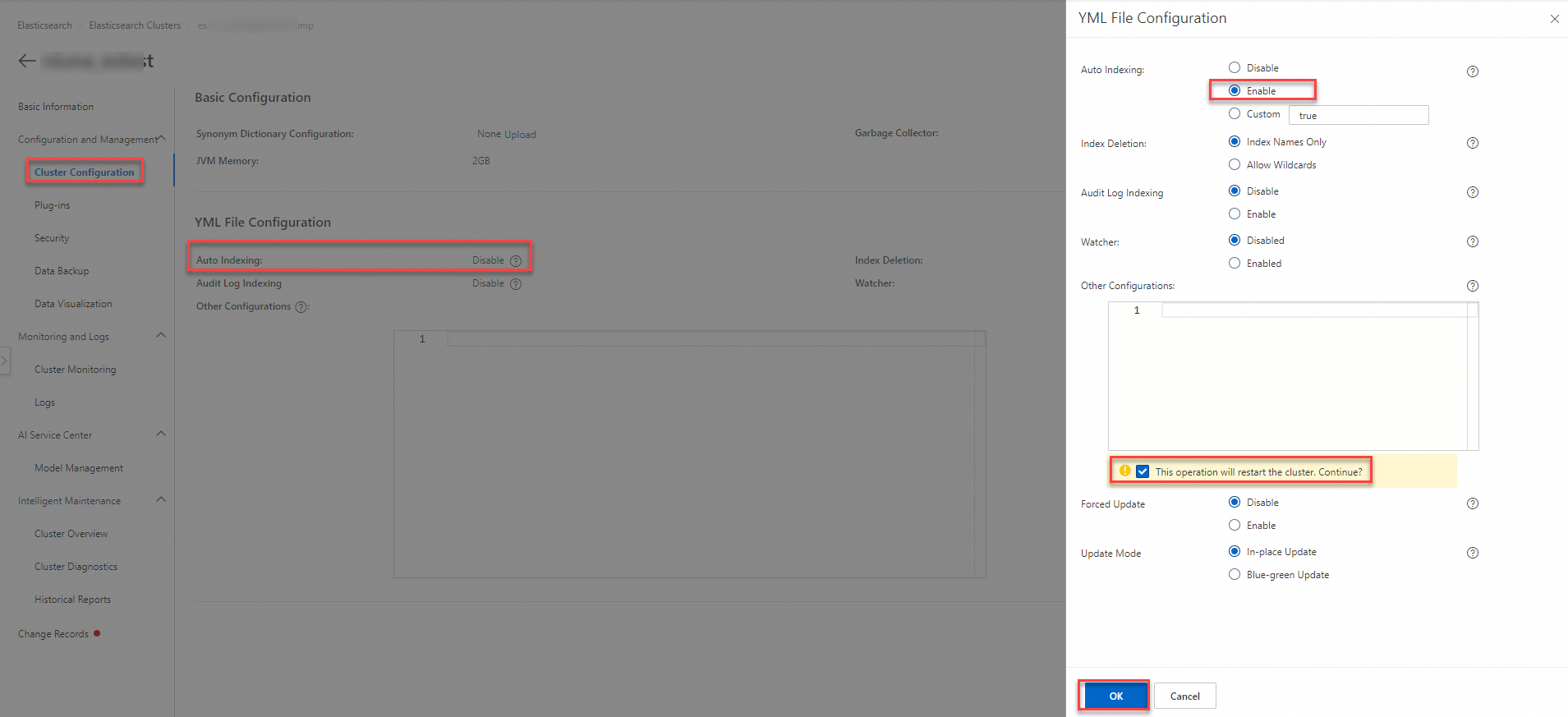The image size is (1568, 717).
Task: Open help icon for Other Configurations in panel
Action: coord(1473,286)
